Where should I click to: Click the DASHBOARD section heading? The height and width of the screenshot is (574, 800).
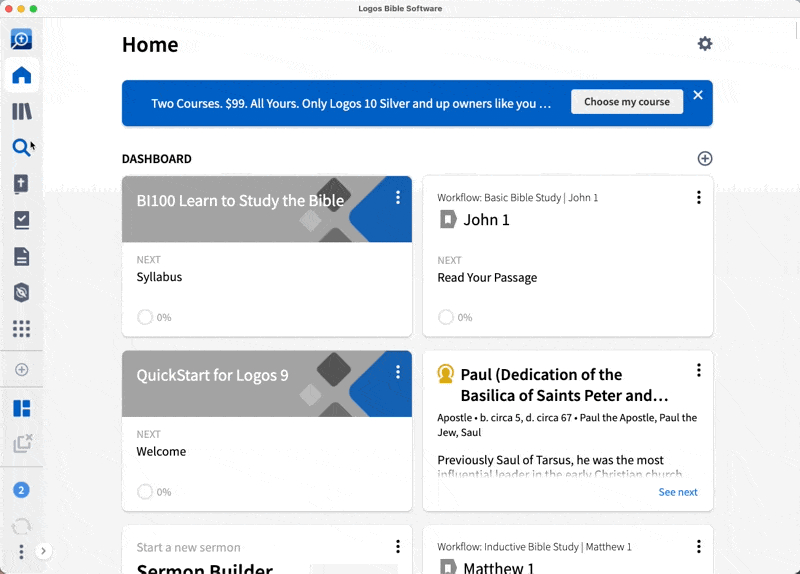157,159
